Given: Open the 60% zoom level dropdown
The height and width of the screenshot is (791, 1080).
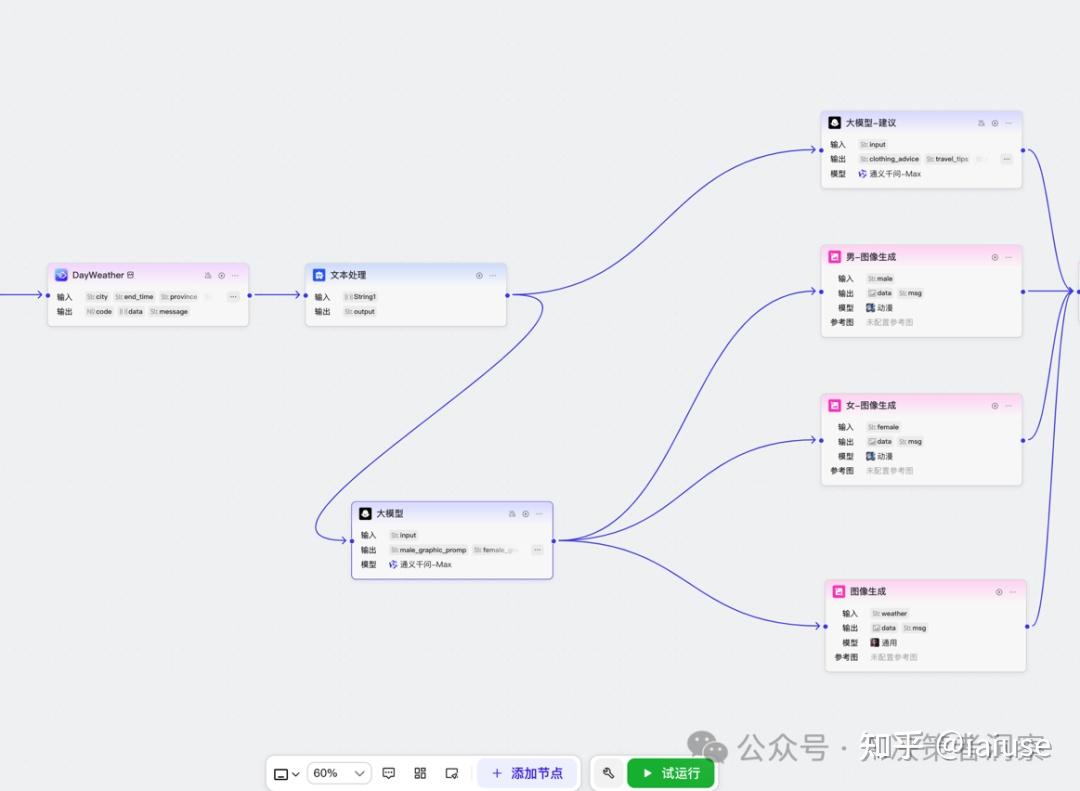Looking at the screenshot, I should (338, 773).
